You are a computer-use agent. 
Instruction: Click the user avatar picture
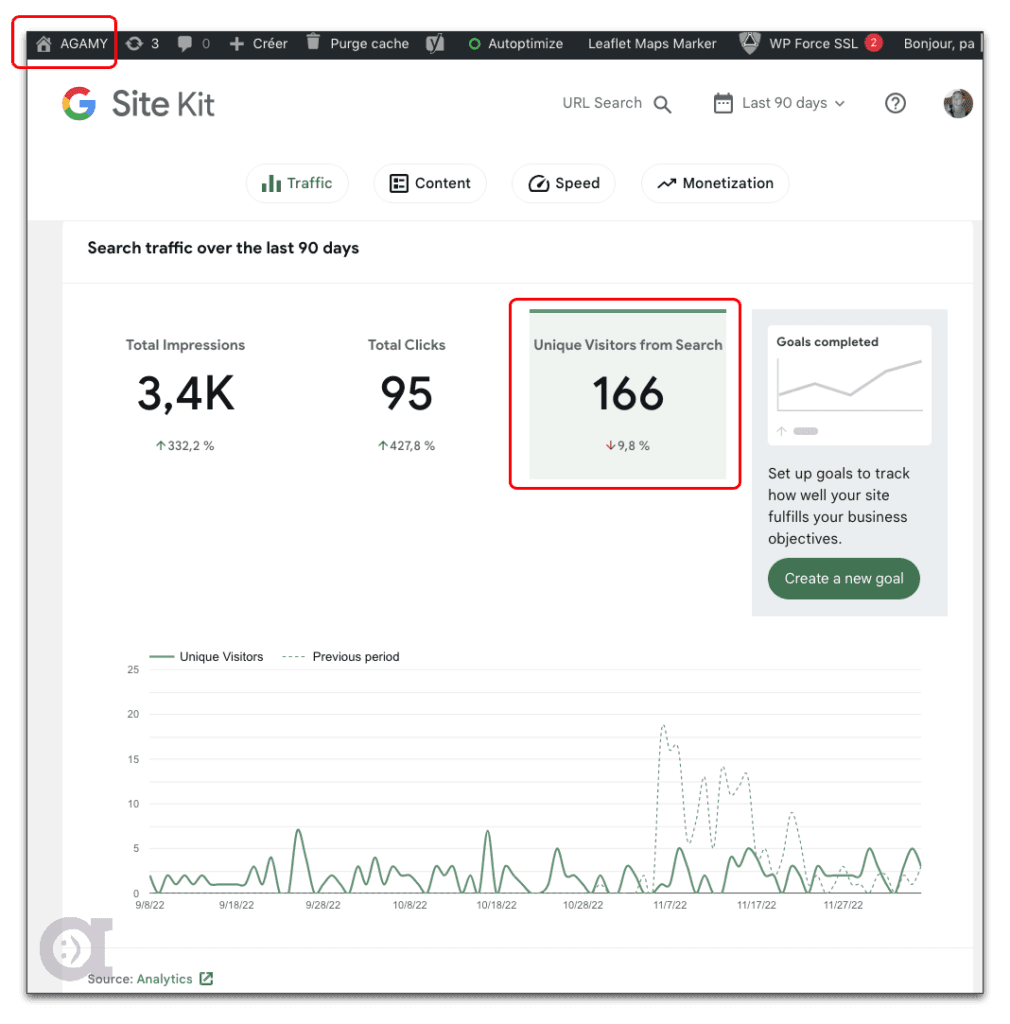point(957,103)
